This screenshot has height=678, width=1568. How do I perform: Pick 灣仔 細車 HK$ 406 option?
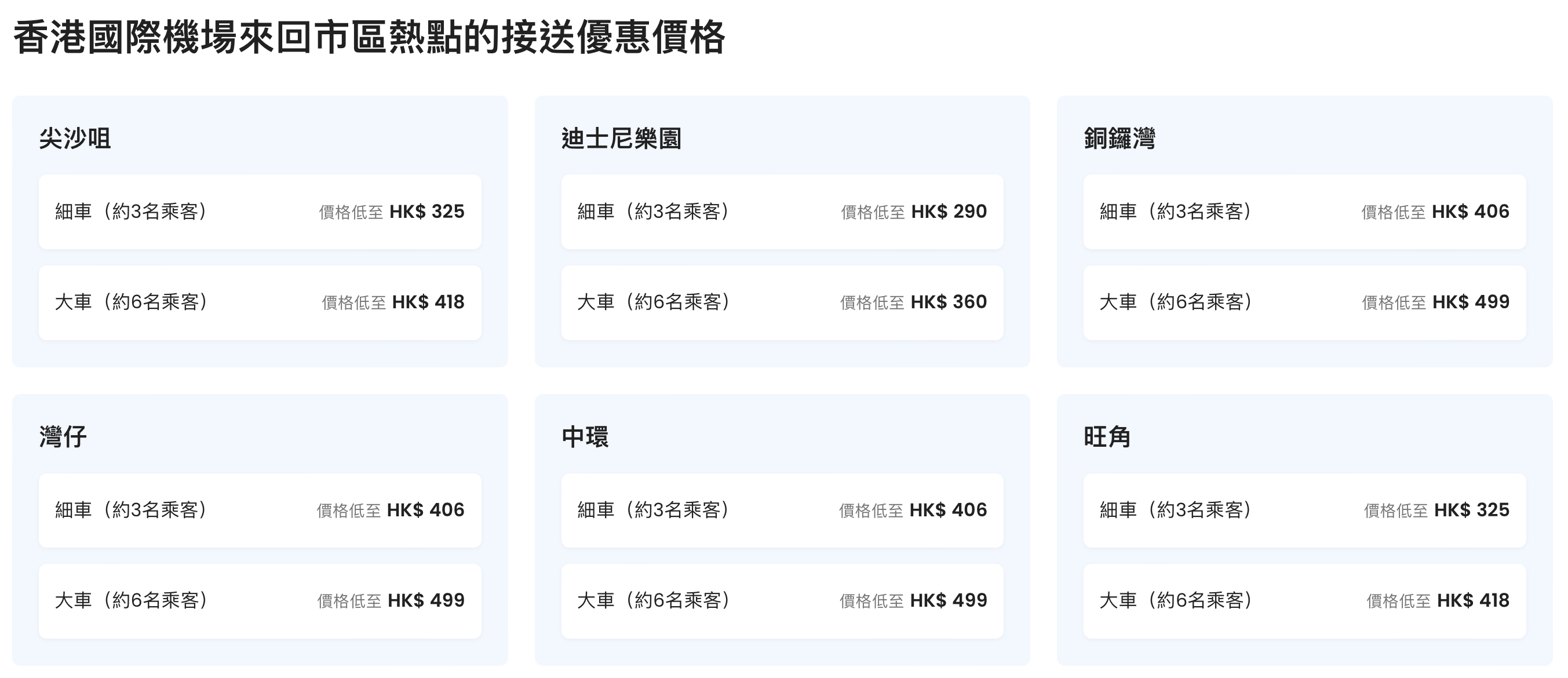tap(260, 511)
